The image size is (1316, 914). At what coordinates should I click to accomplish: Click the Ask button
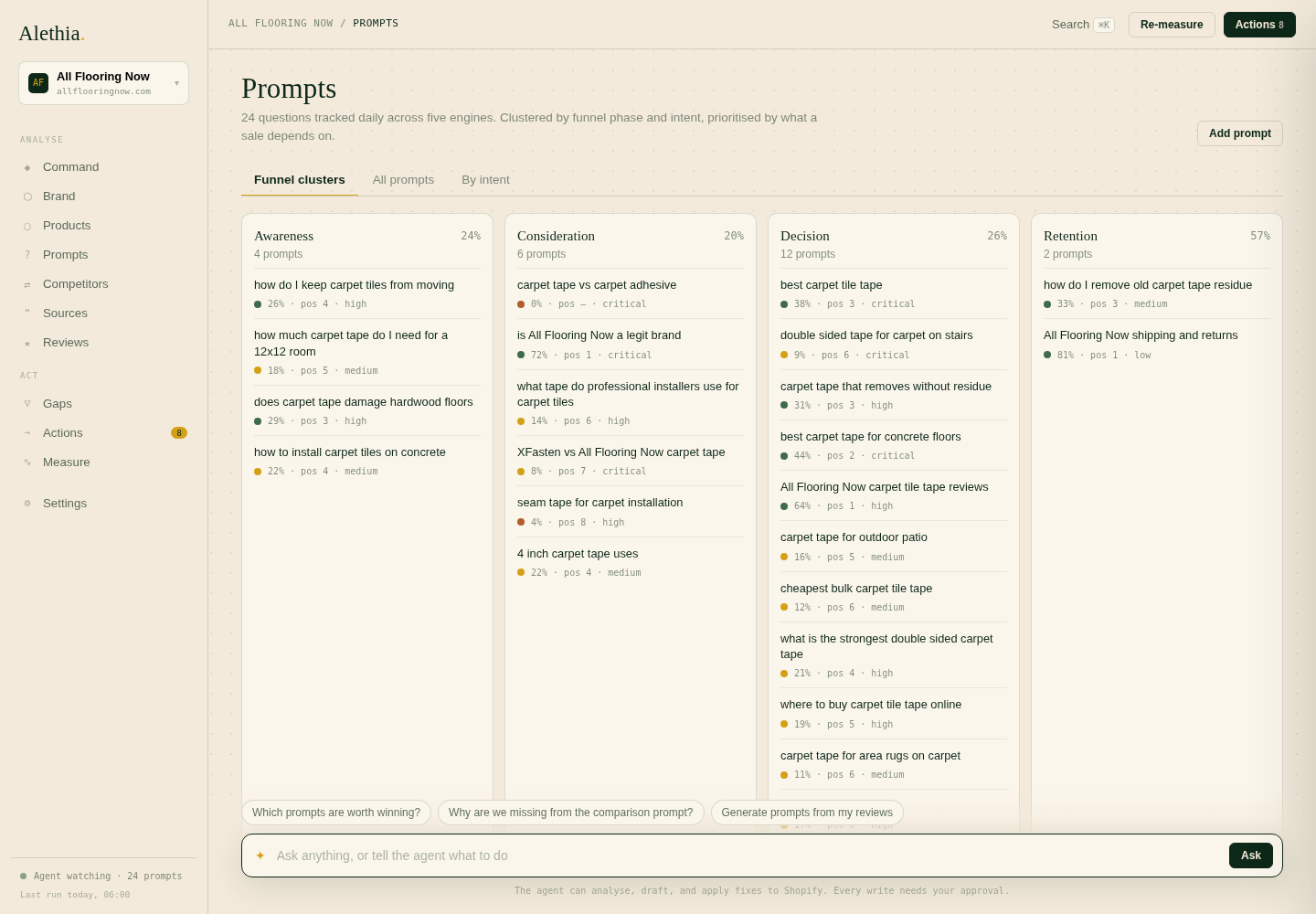click(1251, 856)
